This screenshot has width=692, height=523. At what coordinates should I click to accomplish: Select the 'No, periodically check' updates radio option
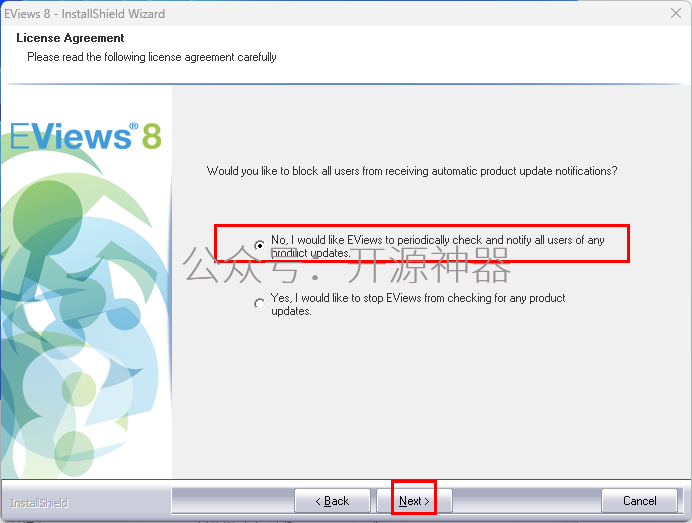pos(260,245)
